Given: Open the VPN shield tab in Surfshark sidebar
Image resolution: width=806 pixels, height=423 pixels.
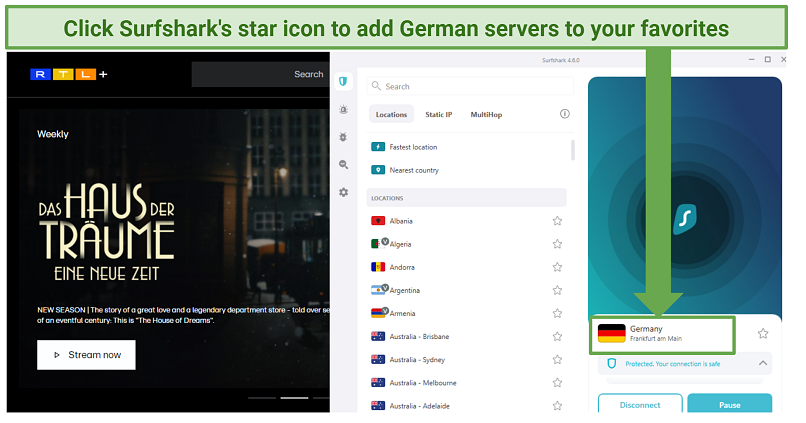Looking at the screenshot, I should [343, 81].
